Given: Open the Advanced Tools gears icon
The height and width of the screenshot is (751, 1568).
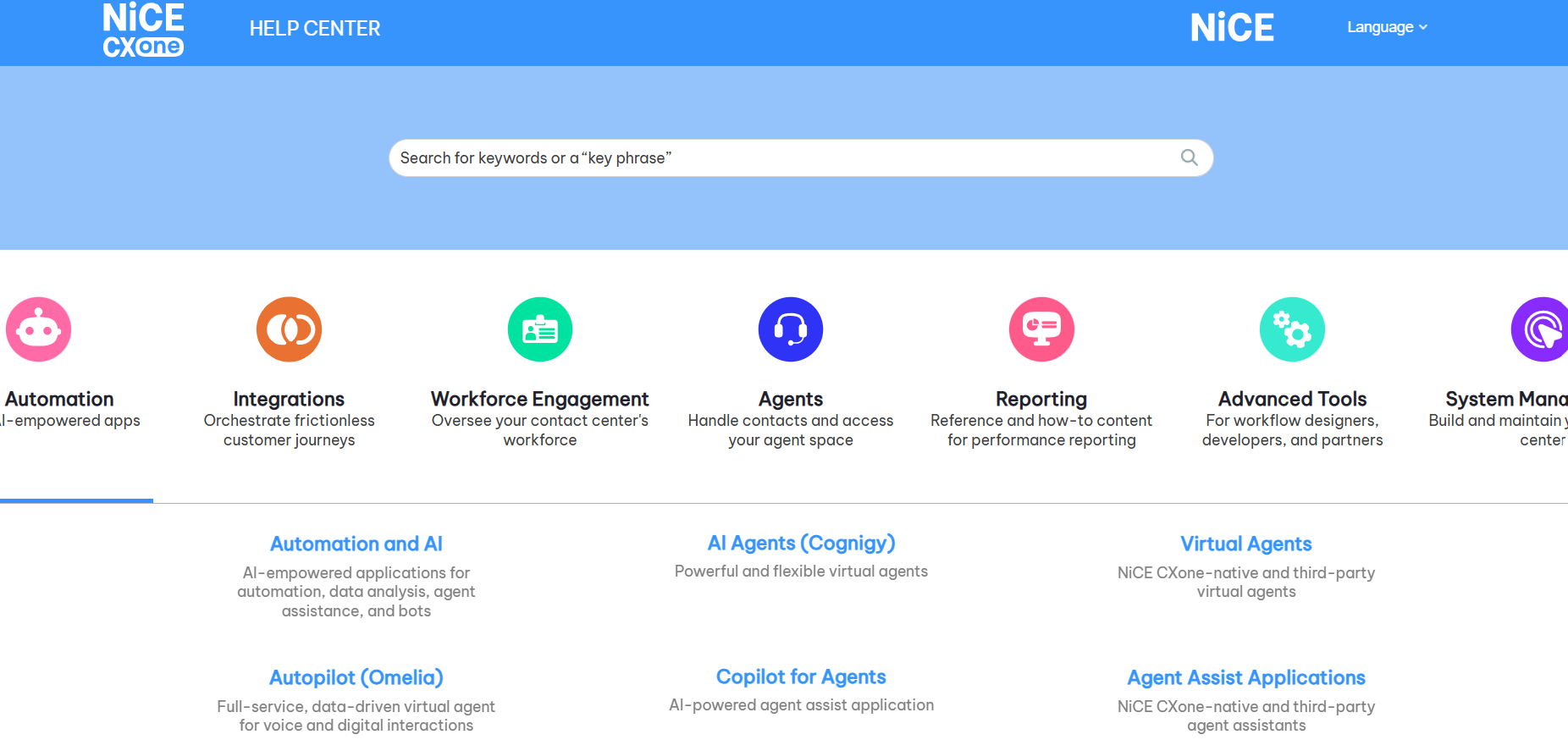Looking at the screenshot, I should point(1292,329).
